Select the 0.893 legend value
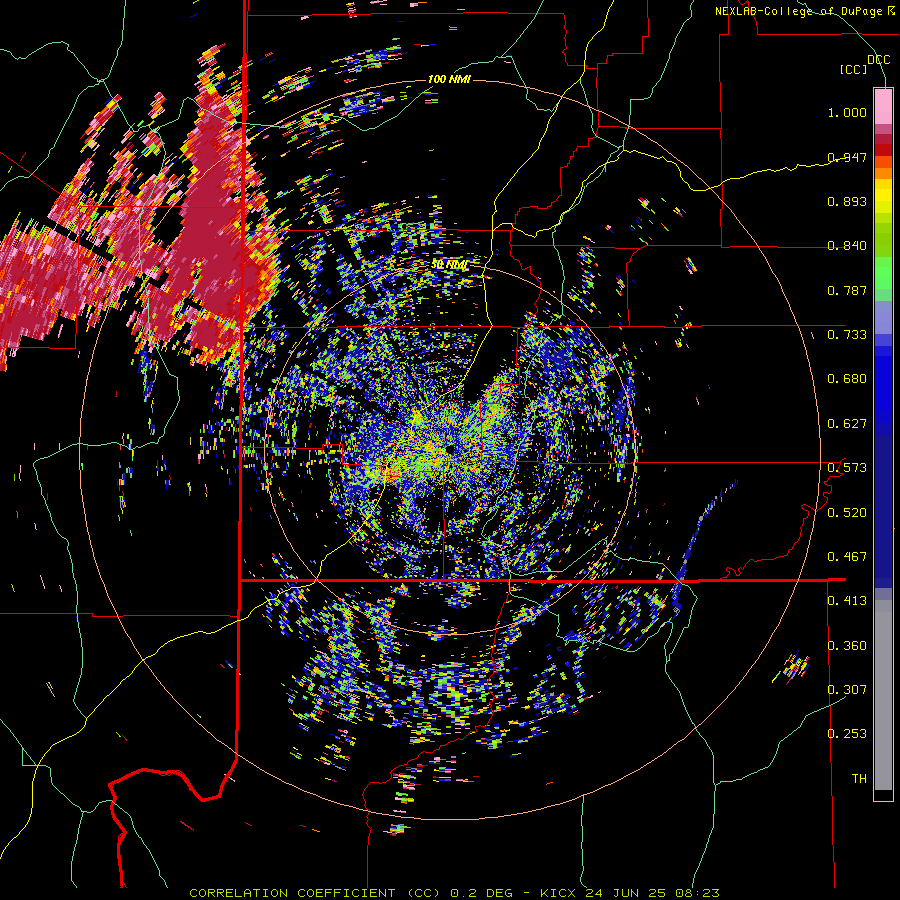Viewport: 900px width, 900px height. coord(847,201)
